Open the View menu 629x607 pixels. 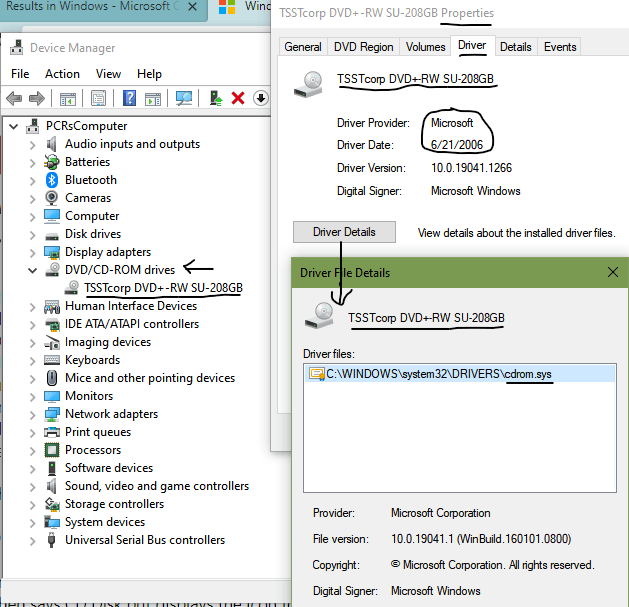click(x=108, y=74)
